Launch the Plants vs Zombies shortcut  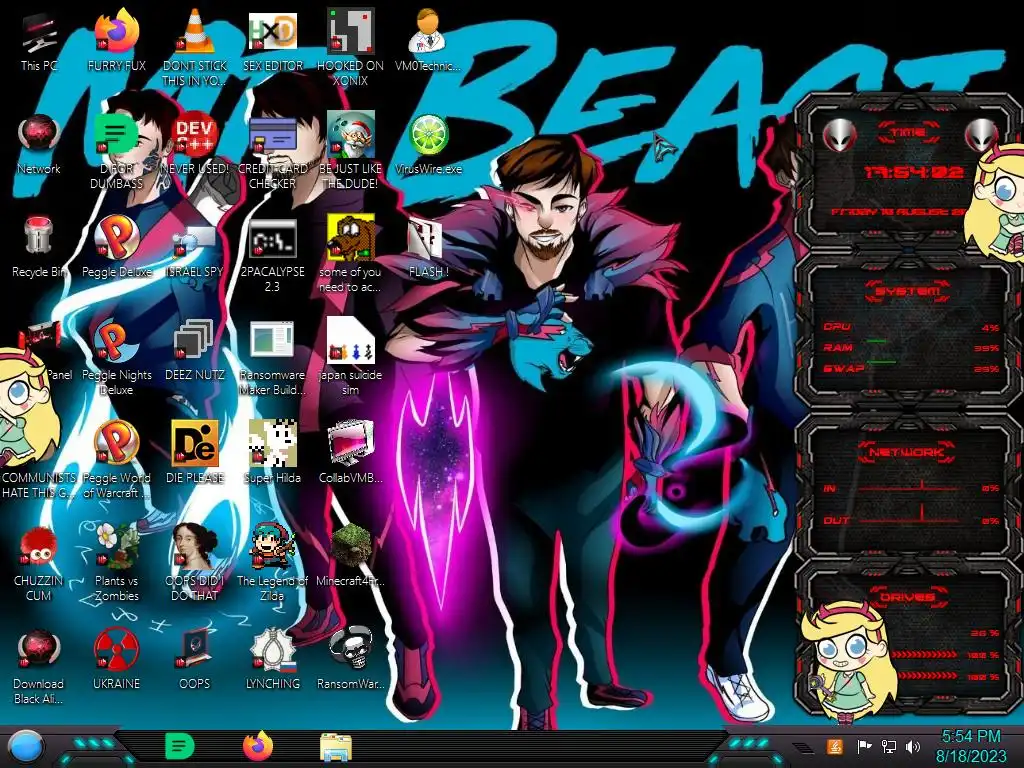pos(116,563)
